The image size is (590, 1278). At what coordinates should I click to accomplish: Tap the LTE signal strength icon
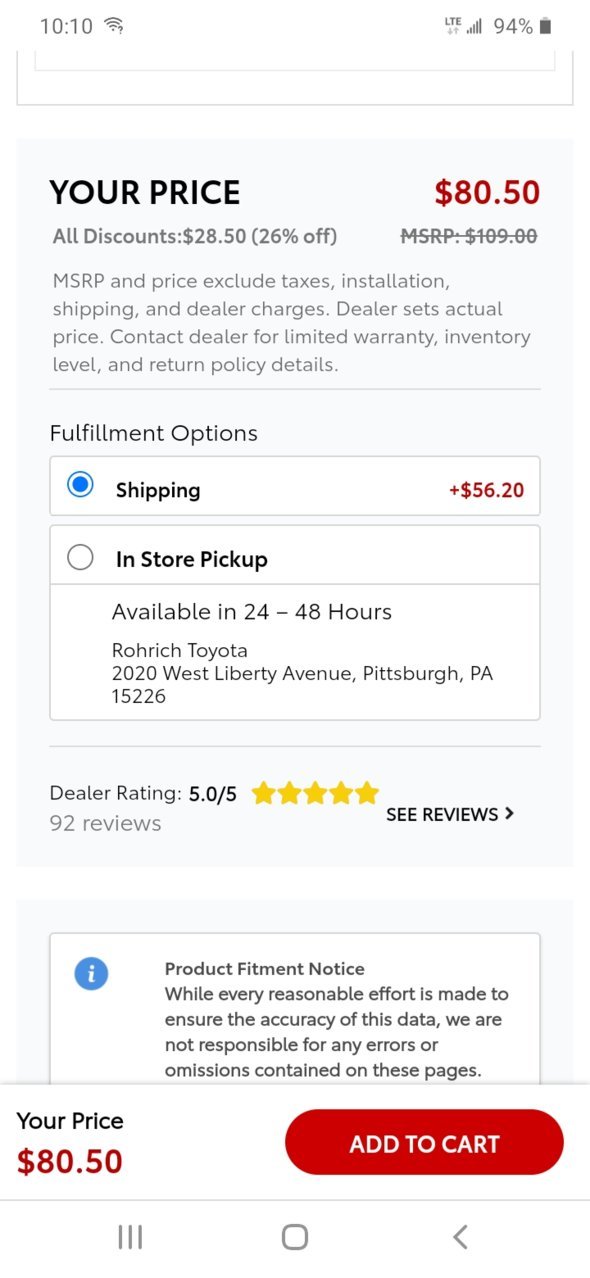[x=463, y=26]
